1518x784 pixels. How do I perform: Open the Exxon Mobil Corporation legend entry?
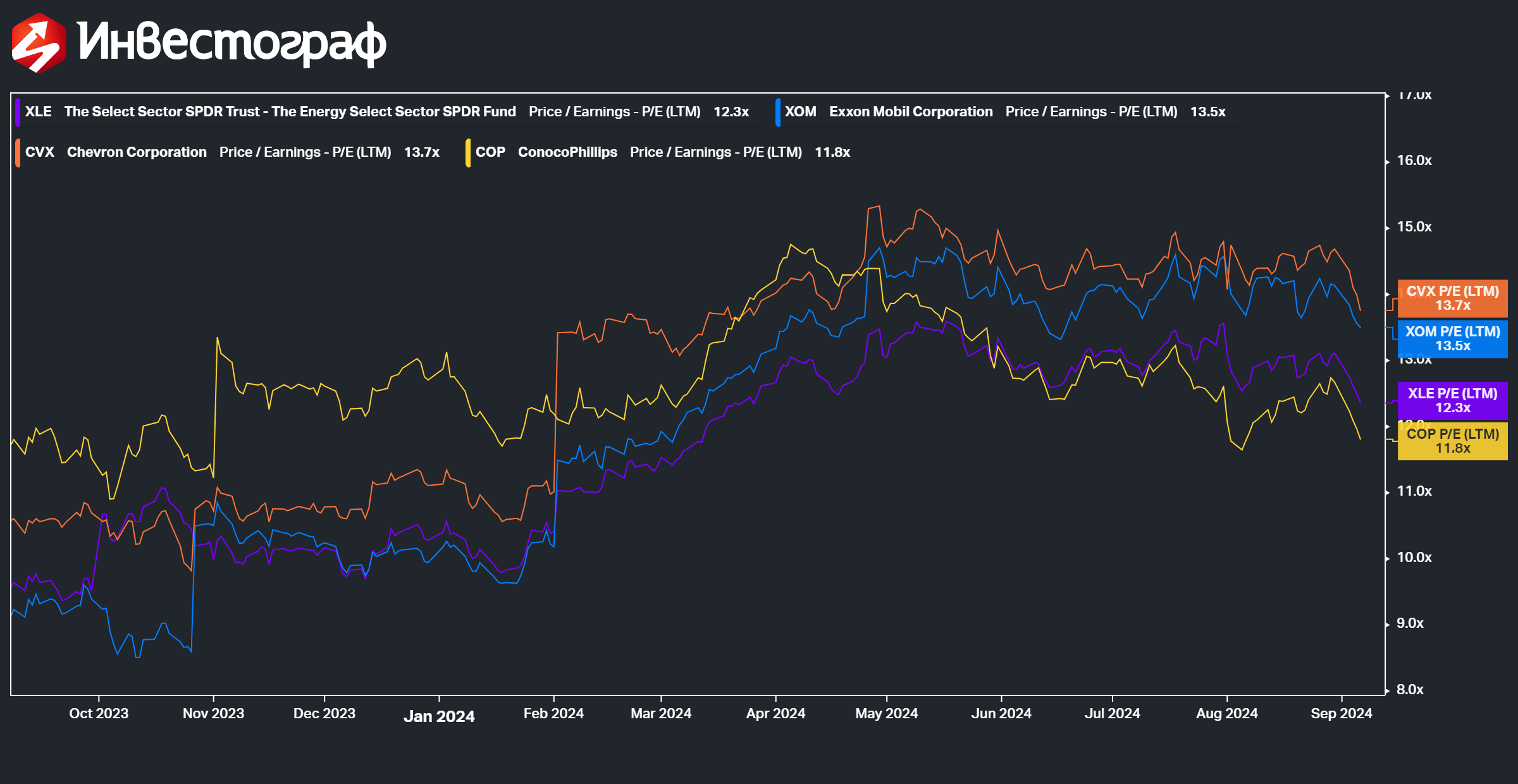click(1008, 112)
